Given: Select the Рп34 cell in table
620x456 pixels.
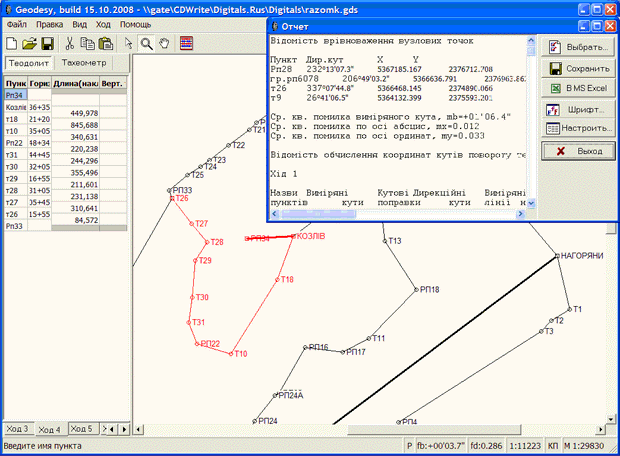Looking at the screenshot, I should 16,95.
